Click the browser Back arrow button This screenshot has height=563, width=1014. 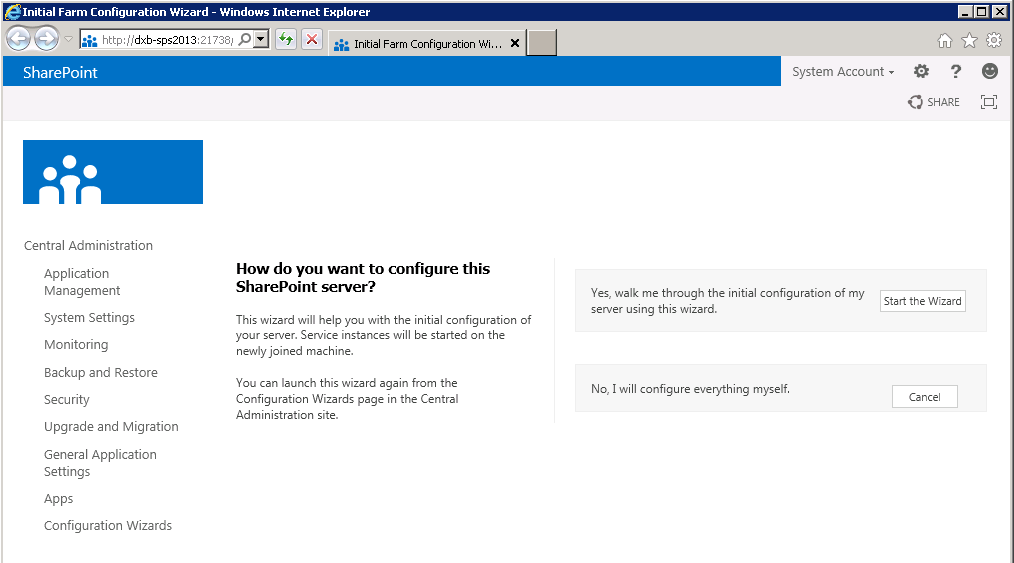pos(19,39)
